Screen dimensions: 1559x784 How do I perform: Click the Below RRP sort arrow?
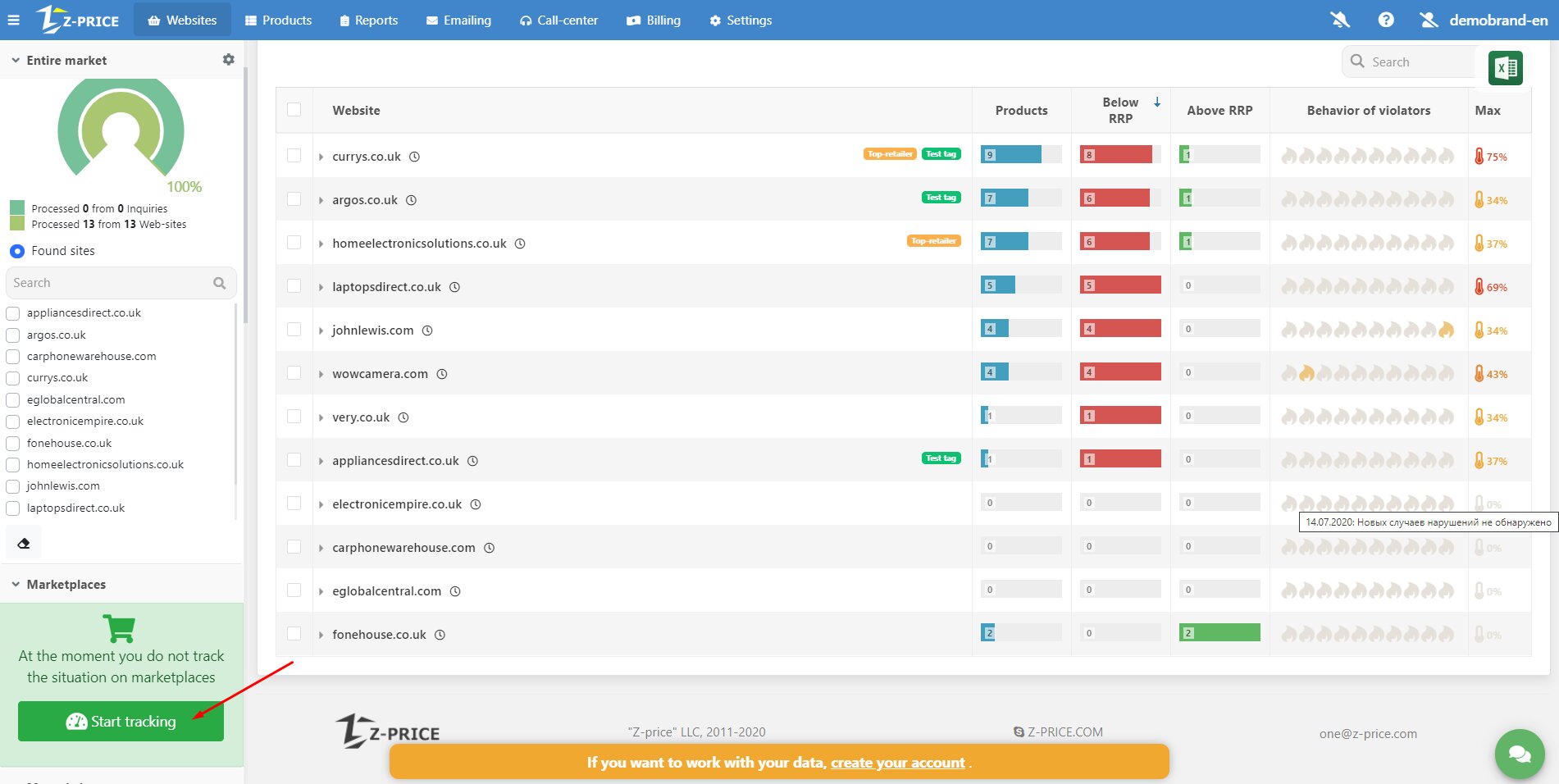[1157, 103]
